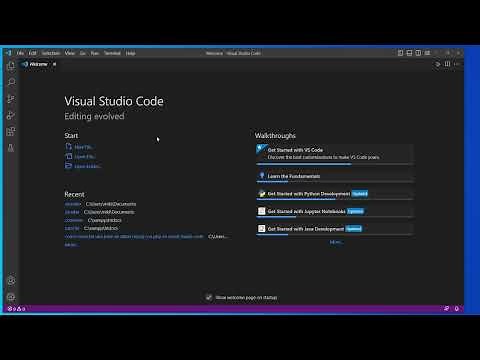Open the long-named recent entry above More
Viewport: 480px width, 360px height.
coord(134,236)
